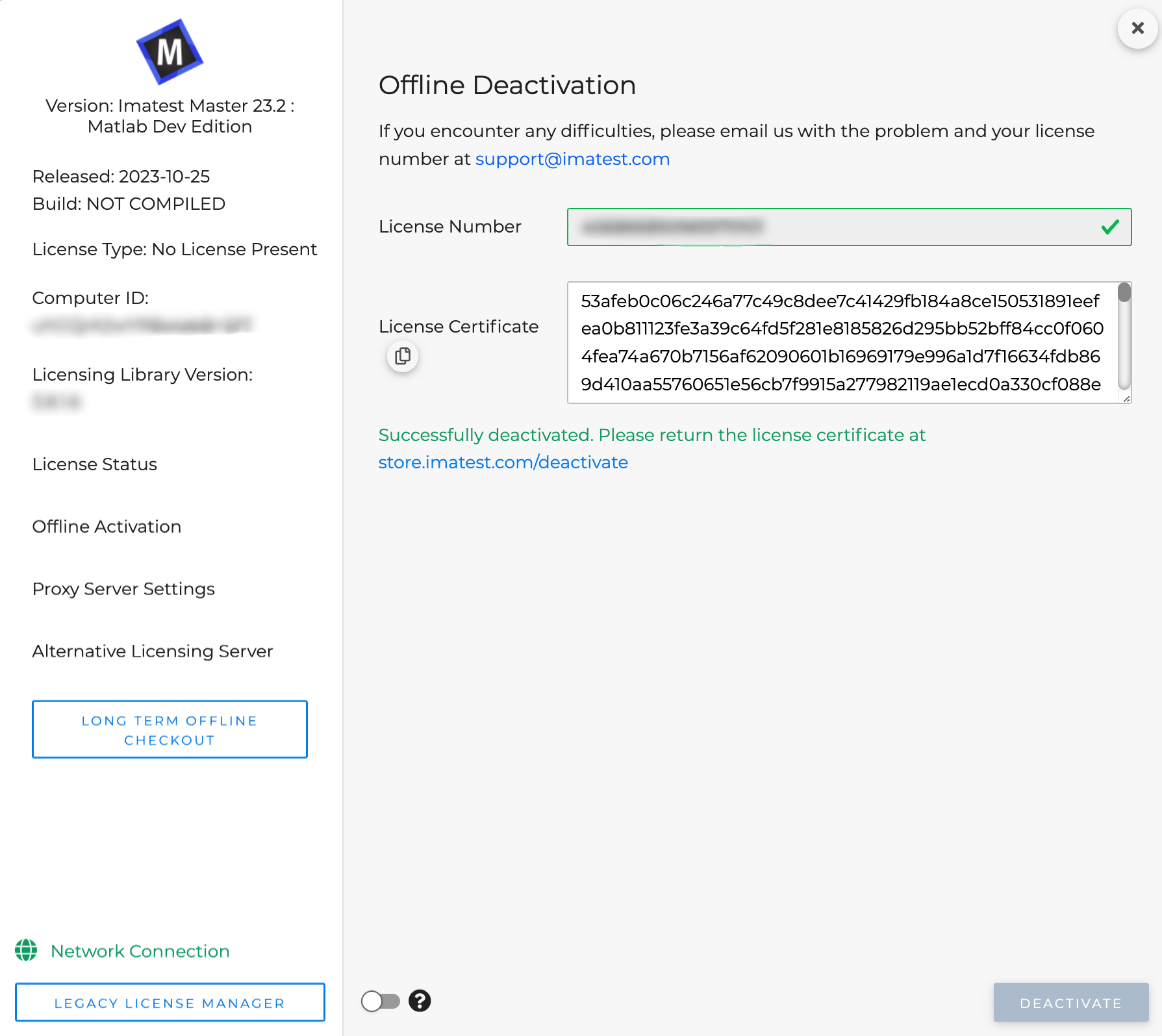Go to Offline Activation

tap(107, 527)
